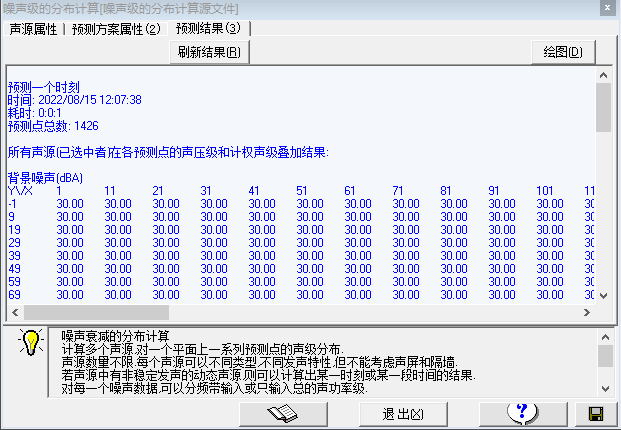The width and height of the screenshot is (621, 430).
Task: Click row label 69 in table
Action: tap(14, 295)
